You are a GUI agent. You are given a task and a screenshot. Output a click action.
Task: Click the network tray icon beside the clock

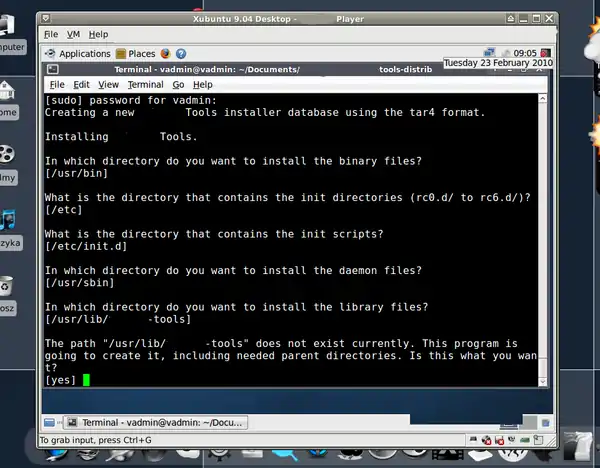click(x=489, y=53)
